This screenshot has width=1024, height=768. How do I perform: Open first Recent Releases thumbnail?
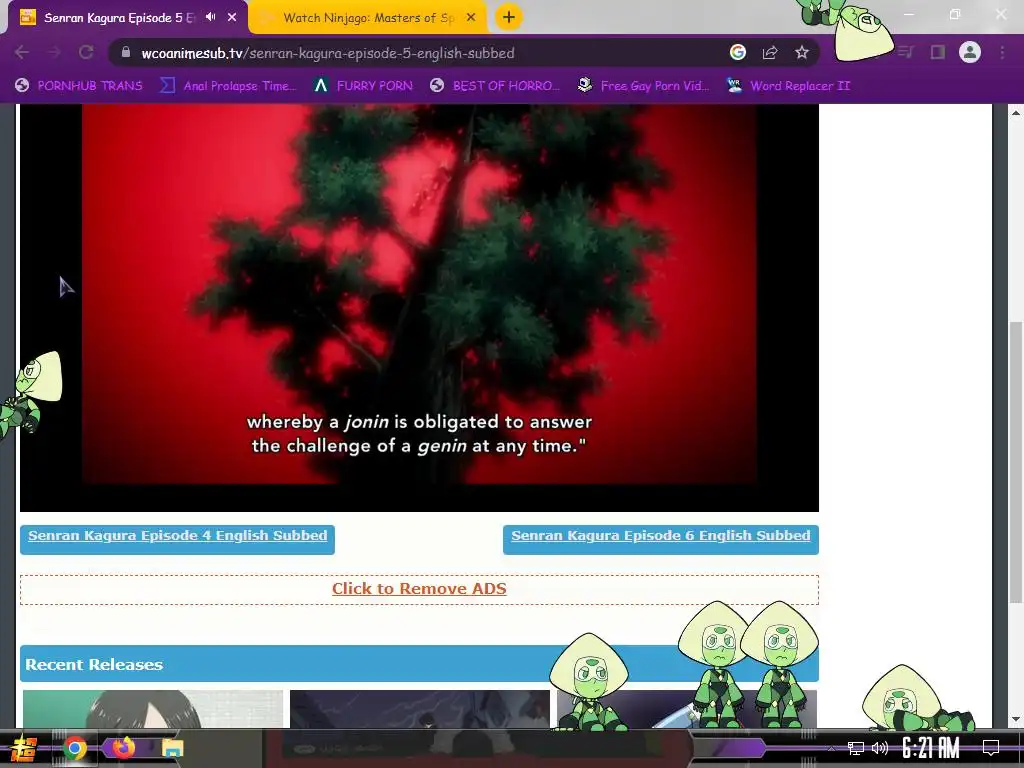point(153,709)
